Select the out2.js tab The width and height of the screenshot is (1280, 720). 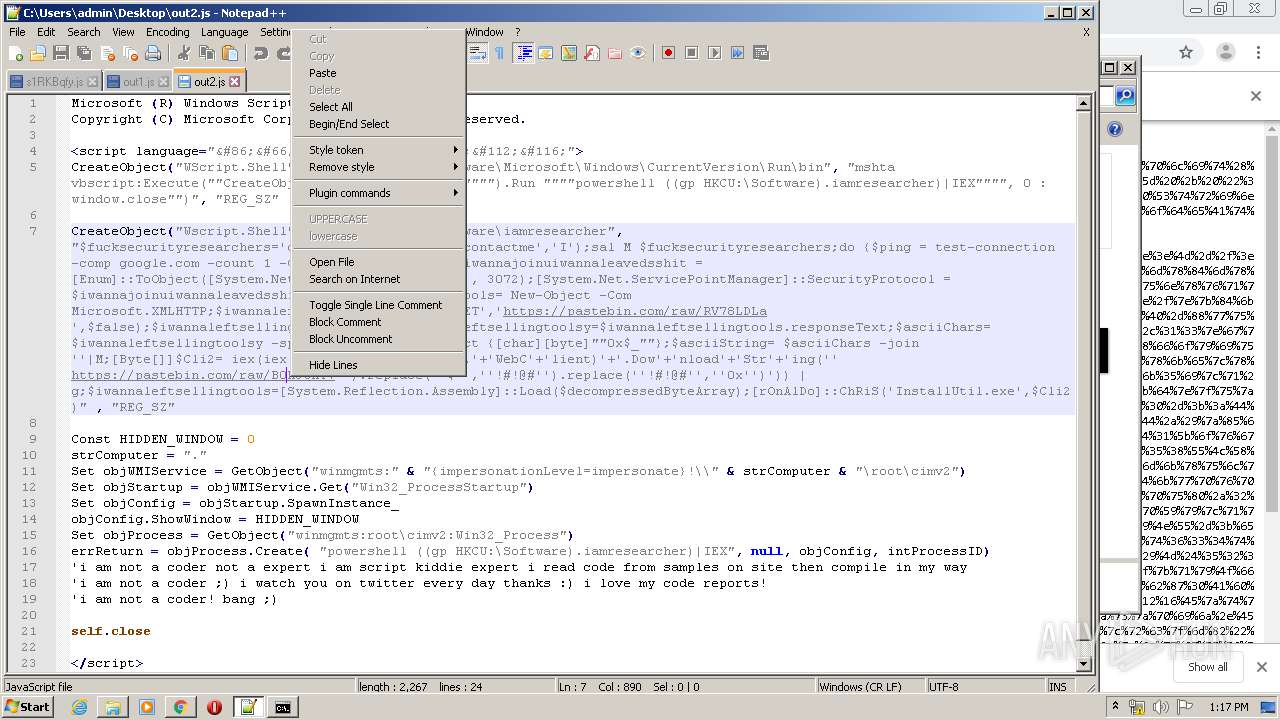click(x=209, y=81)
